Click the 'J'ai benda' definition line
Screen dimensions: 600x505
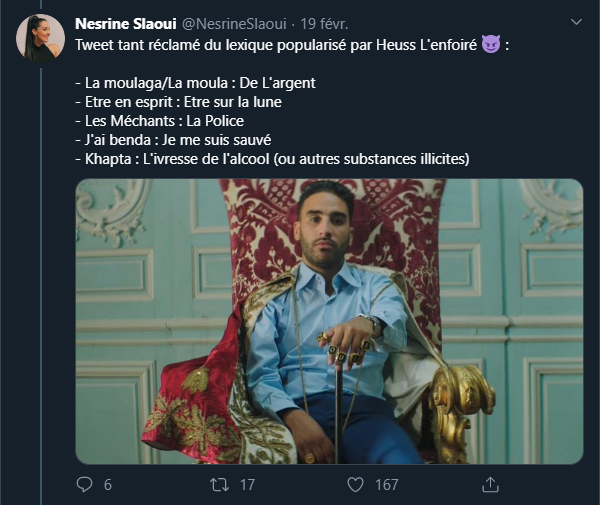pos(173,140)
